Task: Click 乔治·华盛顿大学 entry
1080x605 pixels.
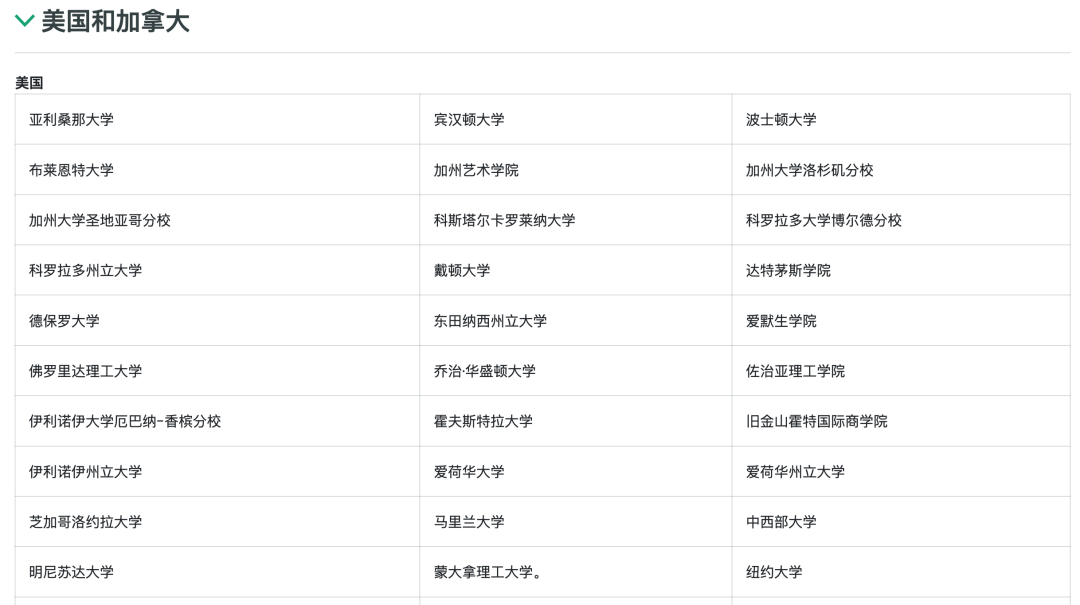Action: pos(484,371)
